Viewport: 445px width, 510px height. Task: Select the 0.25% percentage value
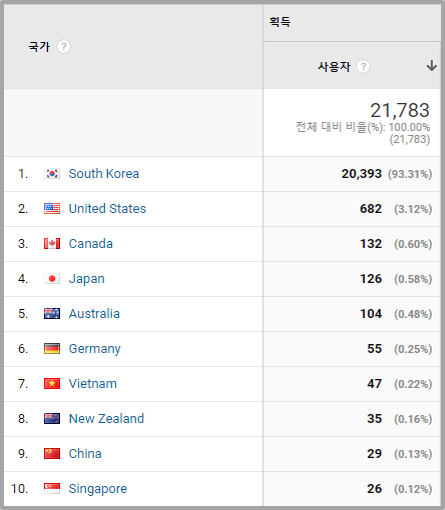click(x=413, y=349)
